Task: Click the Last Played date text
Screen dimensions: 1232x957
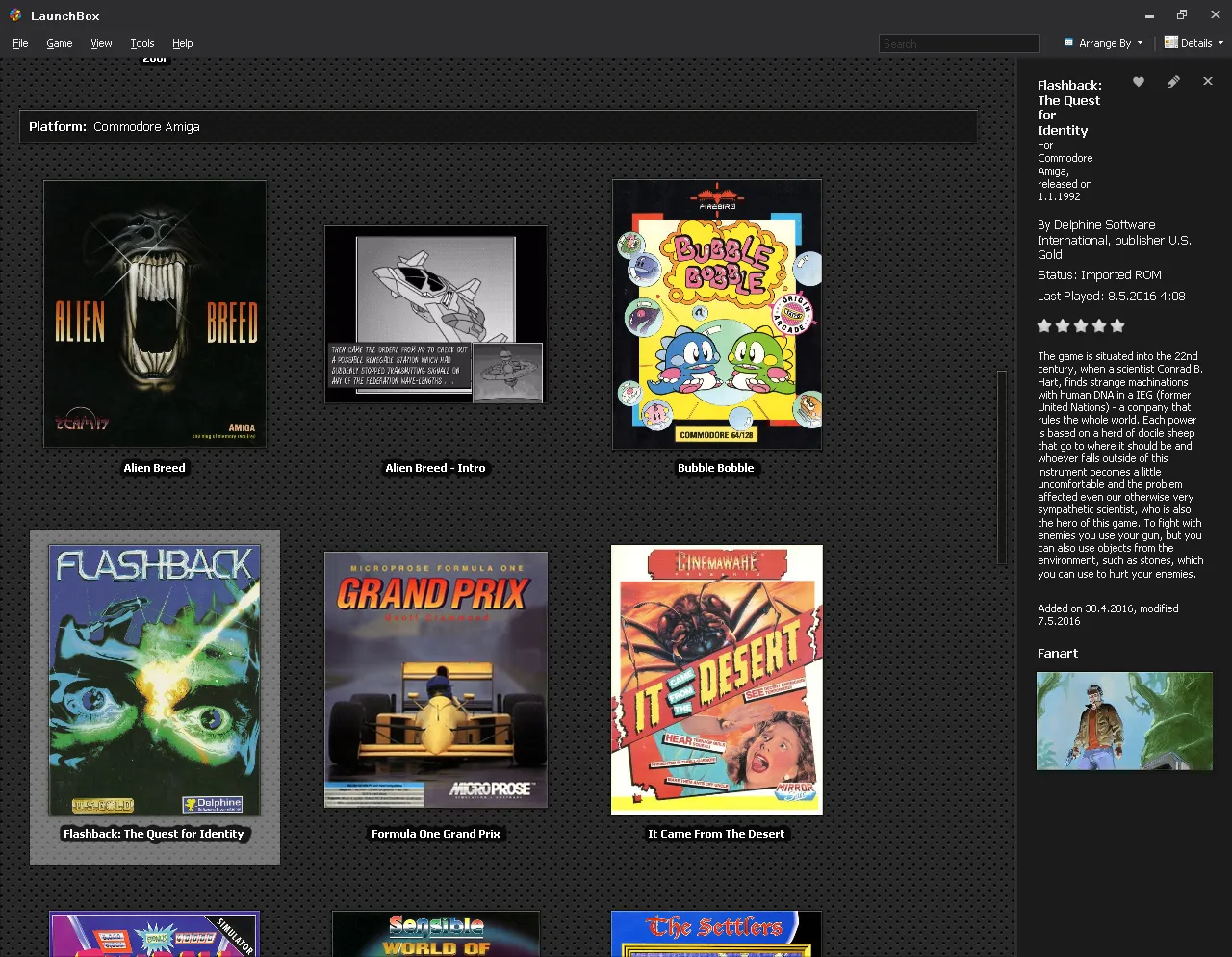Action: (1112, 297)
